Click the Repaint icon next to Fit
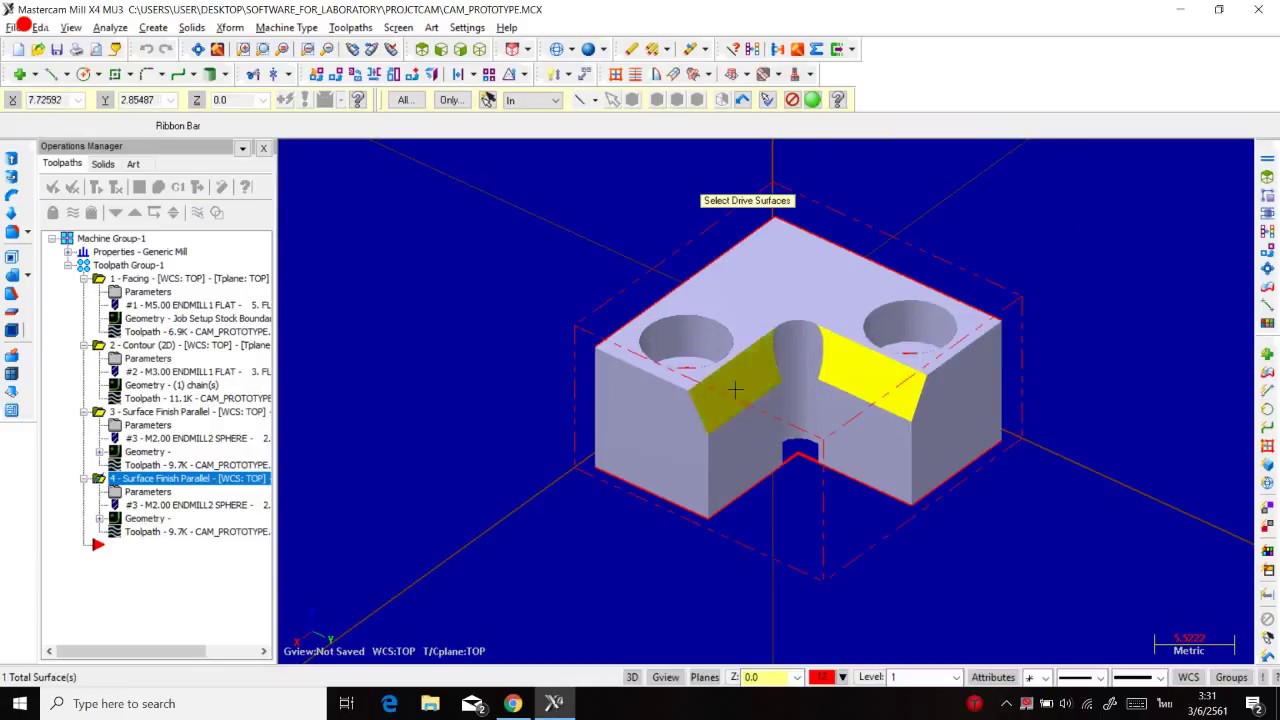 click(x=217, y=49)
